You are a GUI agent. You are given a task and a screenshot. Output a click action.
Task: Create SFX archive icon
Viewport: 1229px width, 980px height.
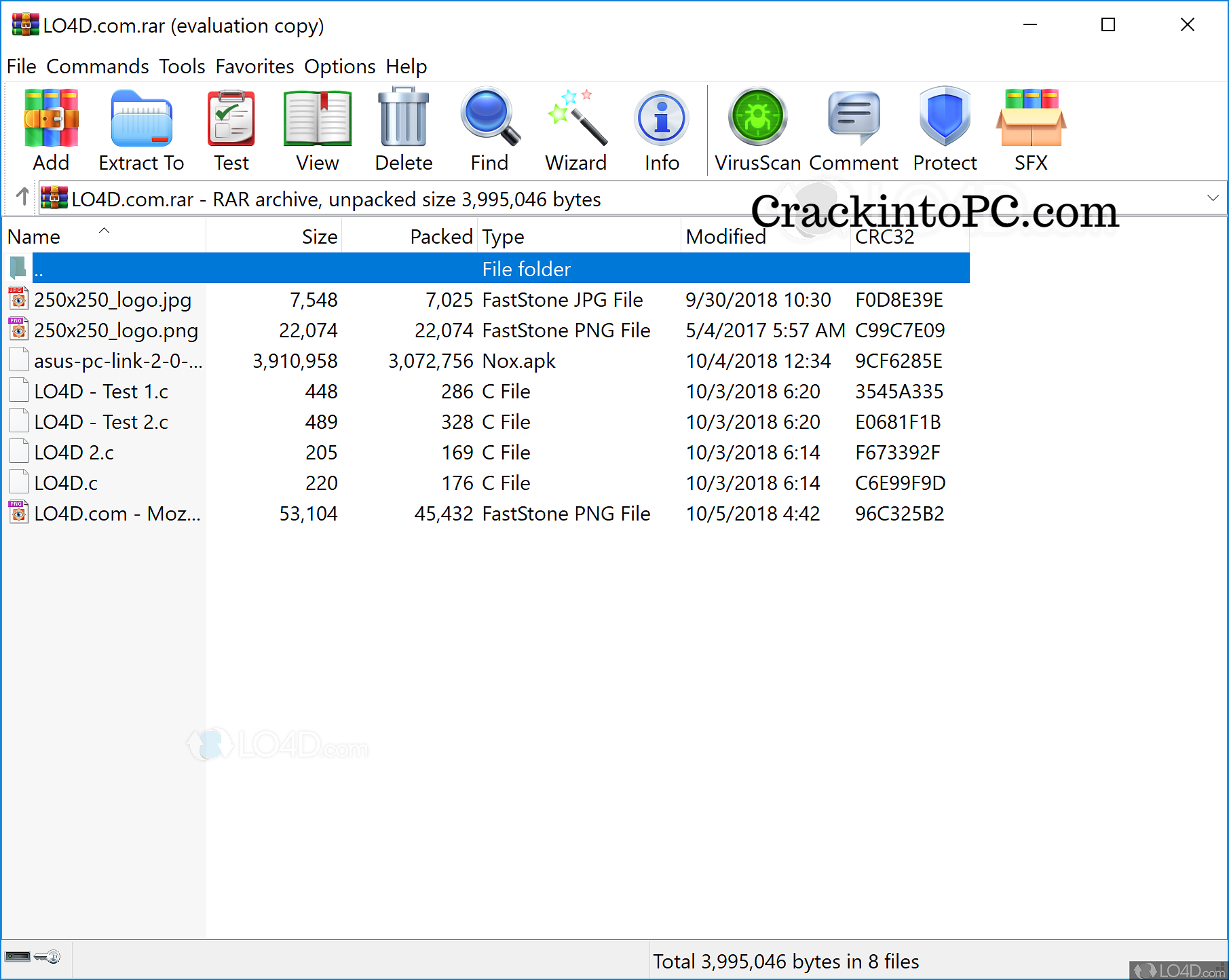coord(1031,118)
